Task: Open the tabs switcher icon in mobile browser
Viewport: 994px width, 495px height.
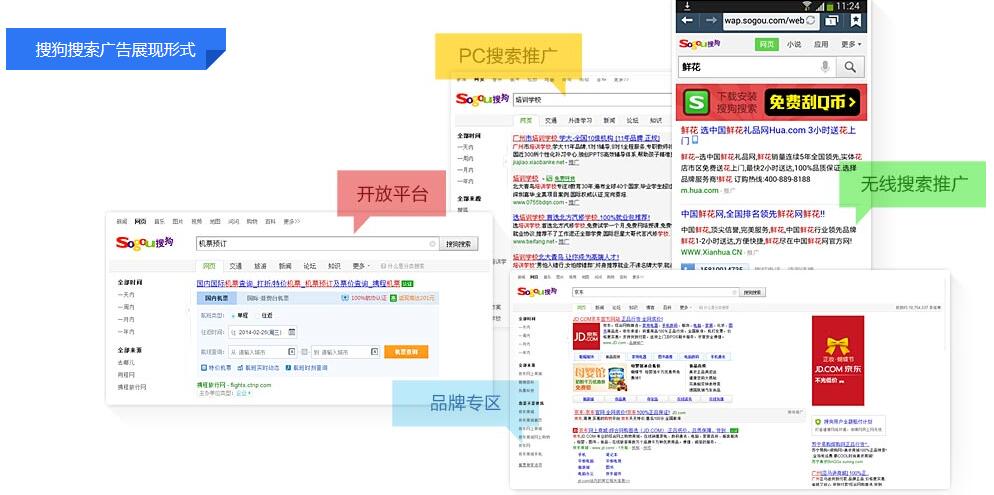Action: pos(831,20)
